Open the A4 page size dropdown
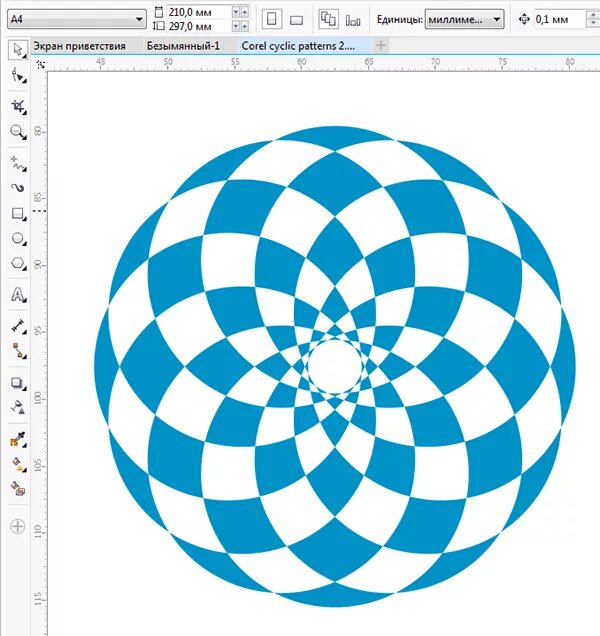The image size is (600, 636). point(77,19)
